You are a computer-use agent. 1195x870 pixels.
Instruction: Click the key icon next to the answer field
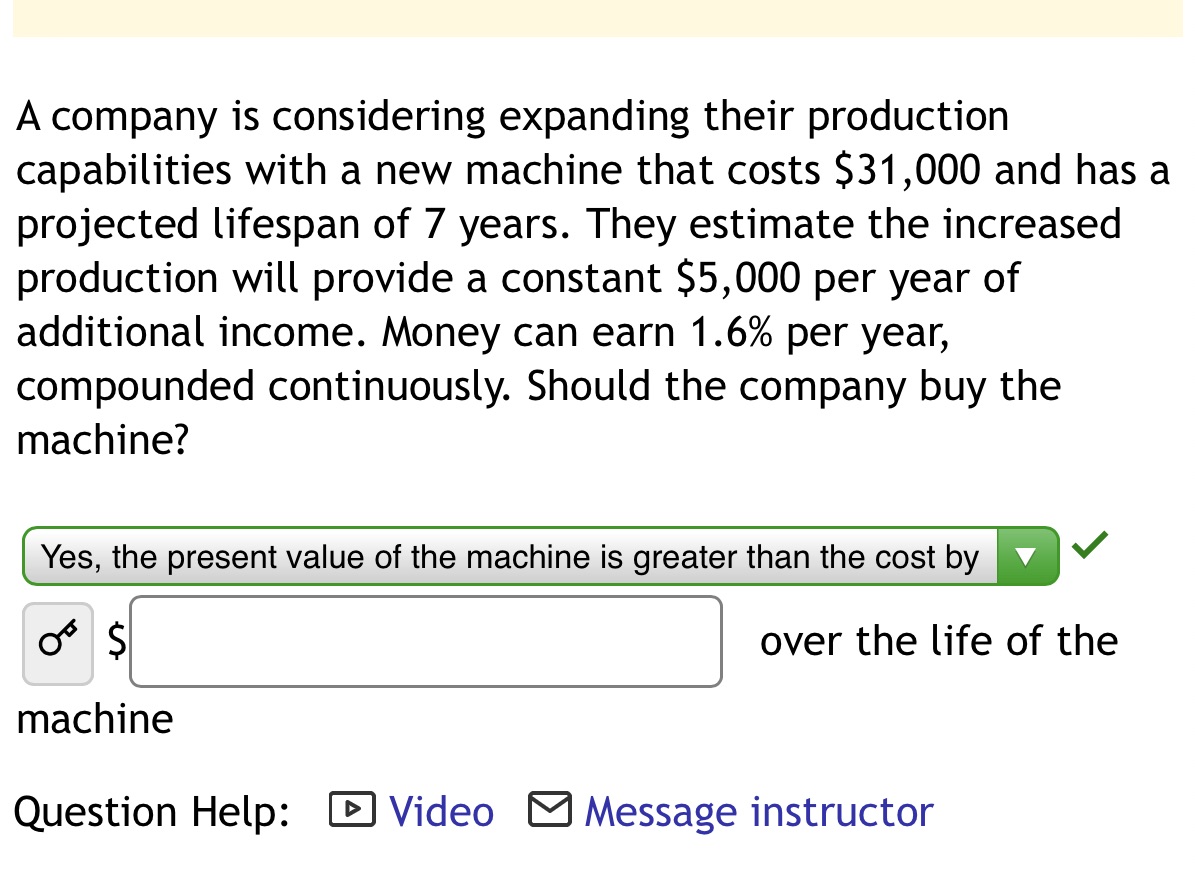(x=57, y=642)
